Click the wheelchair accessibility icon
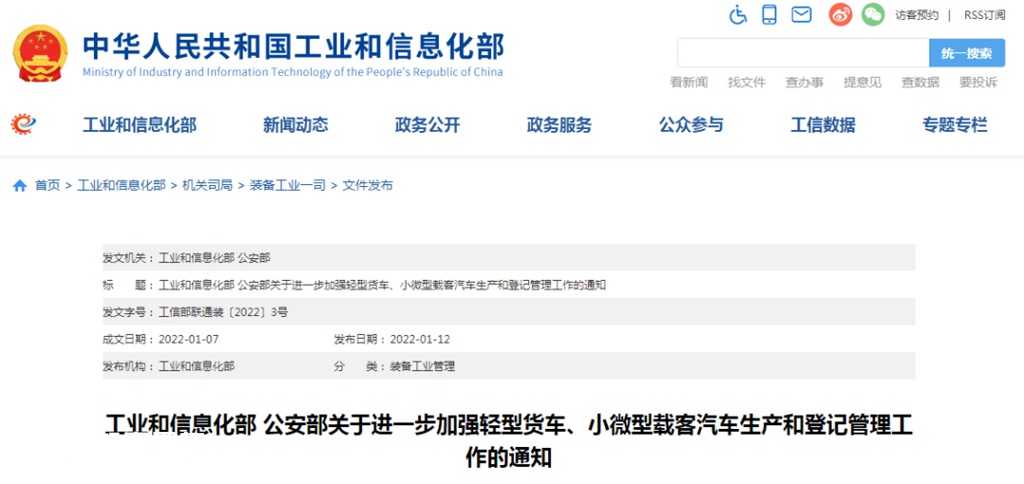The image size is (1024, 484). coord(738,15)
